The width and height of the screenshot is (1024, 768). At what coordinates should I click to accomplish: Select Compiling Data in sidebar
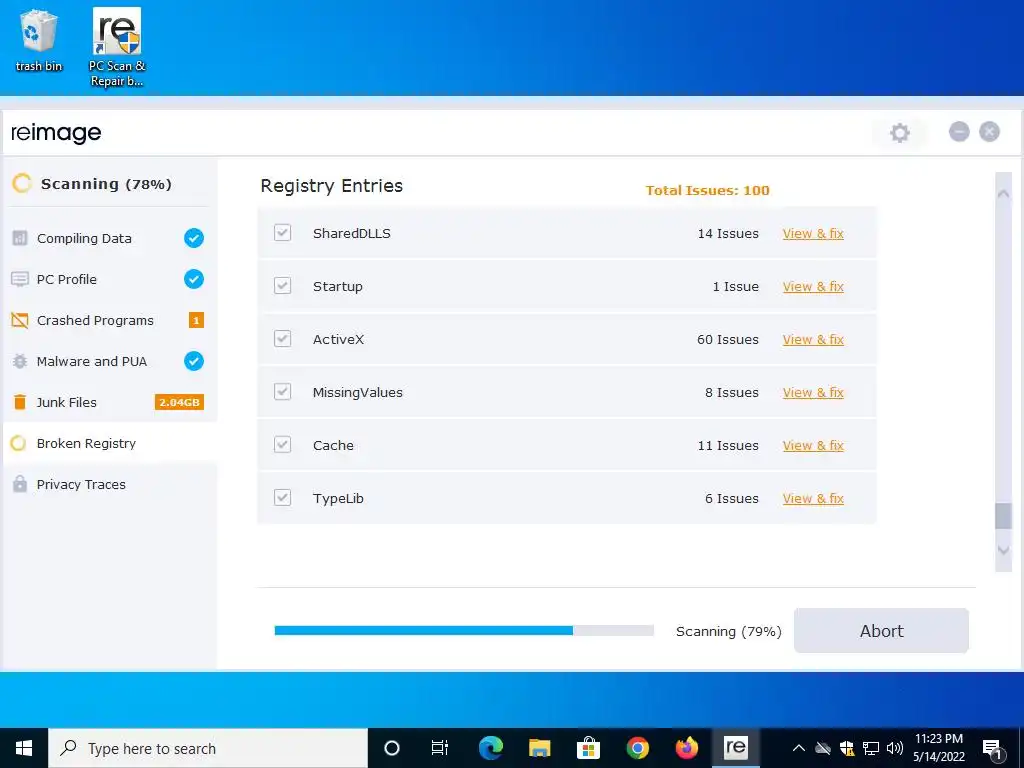(108, 238)
